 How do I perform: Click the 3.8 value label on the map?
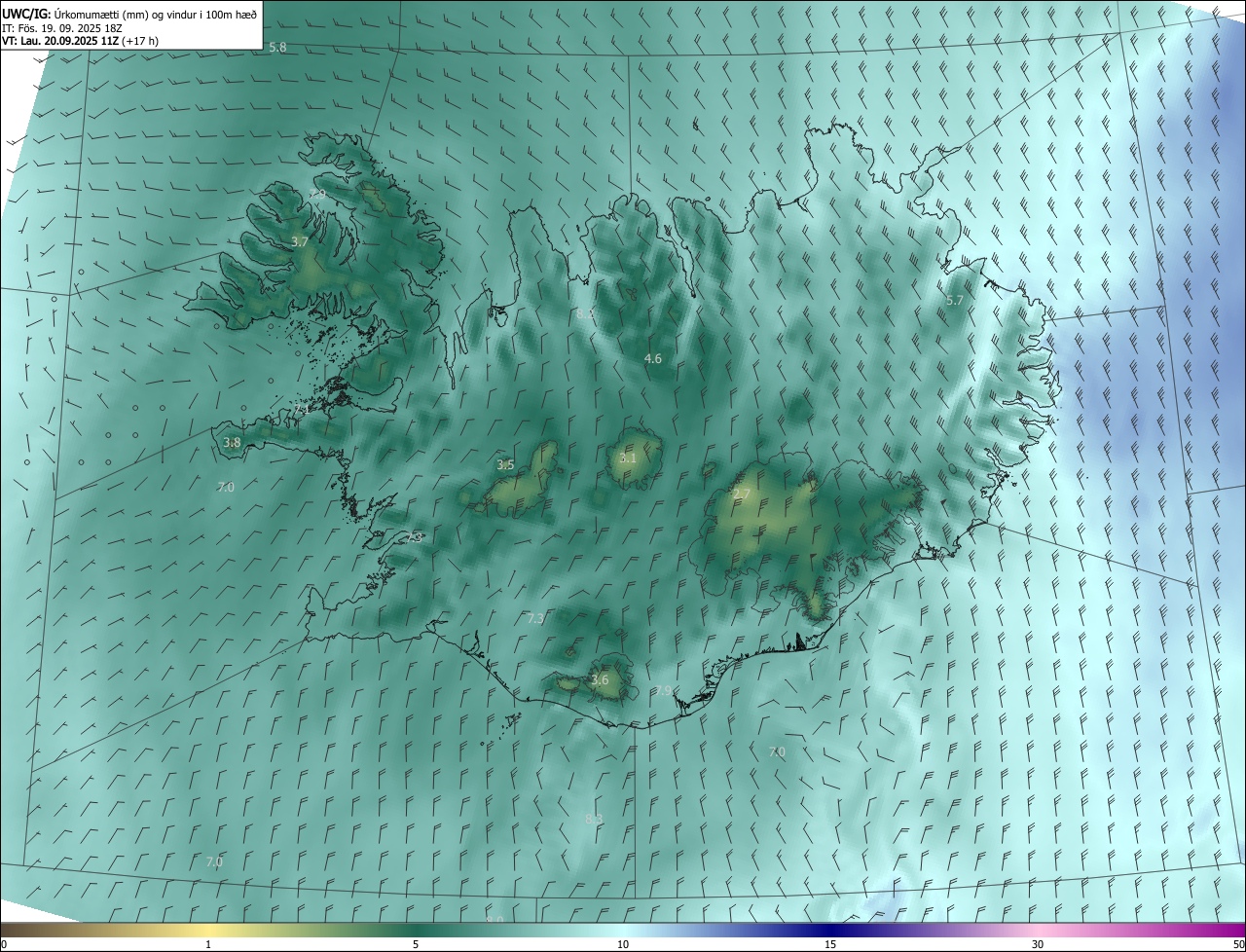[232, 443]
